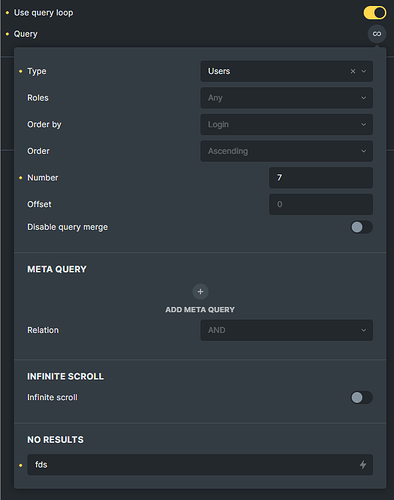Viewport: 394px width, 500px height.
Task: Click the META QUERY heading
Action: tap(57, 269)
